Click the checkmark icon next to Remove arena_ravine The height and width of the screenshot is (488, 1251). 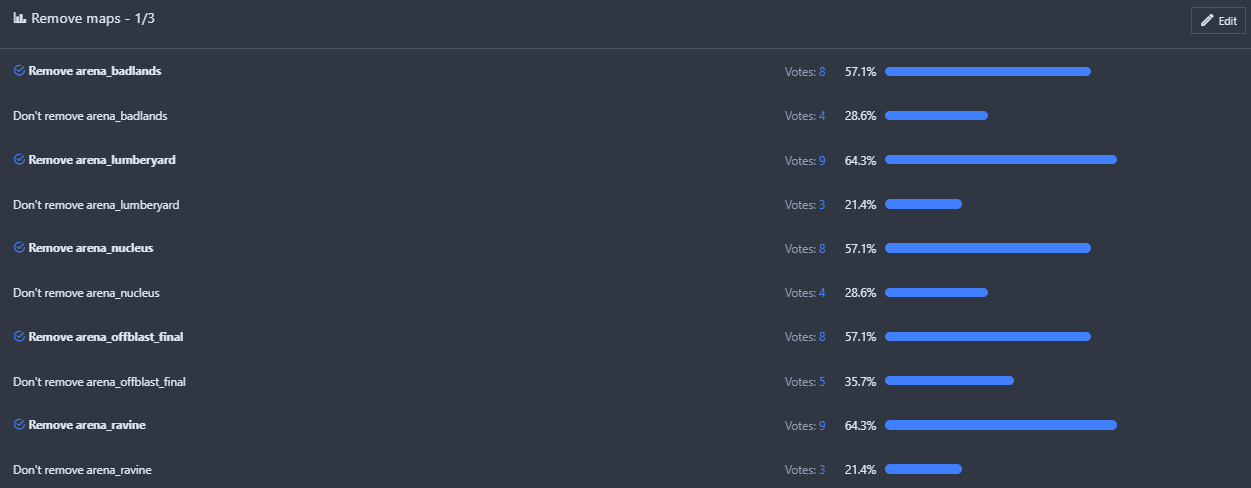click(x=19, y=424)
